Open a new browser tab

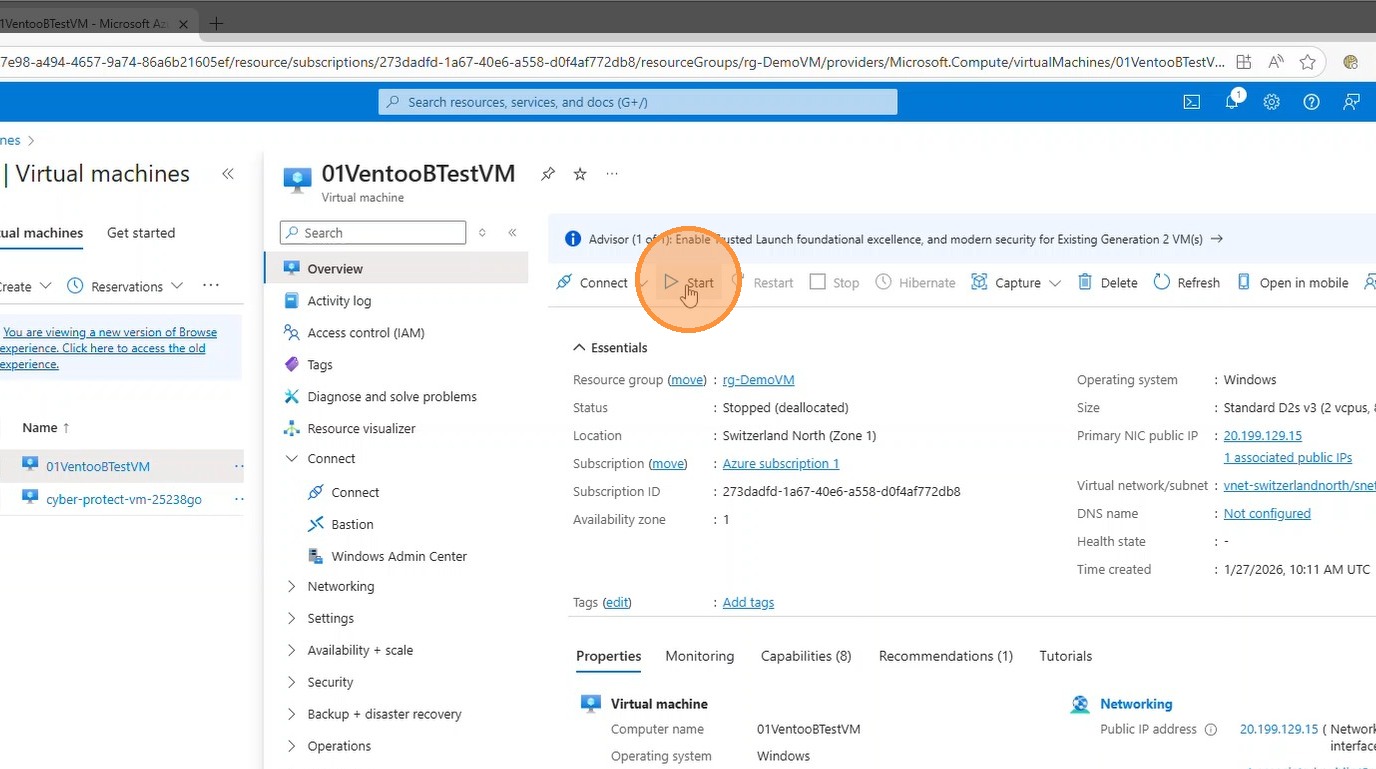(x=216, y=23)
